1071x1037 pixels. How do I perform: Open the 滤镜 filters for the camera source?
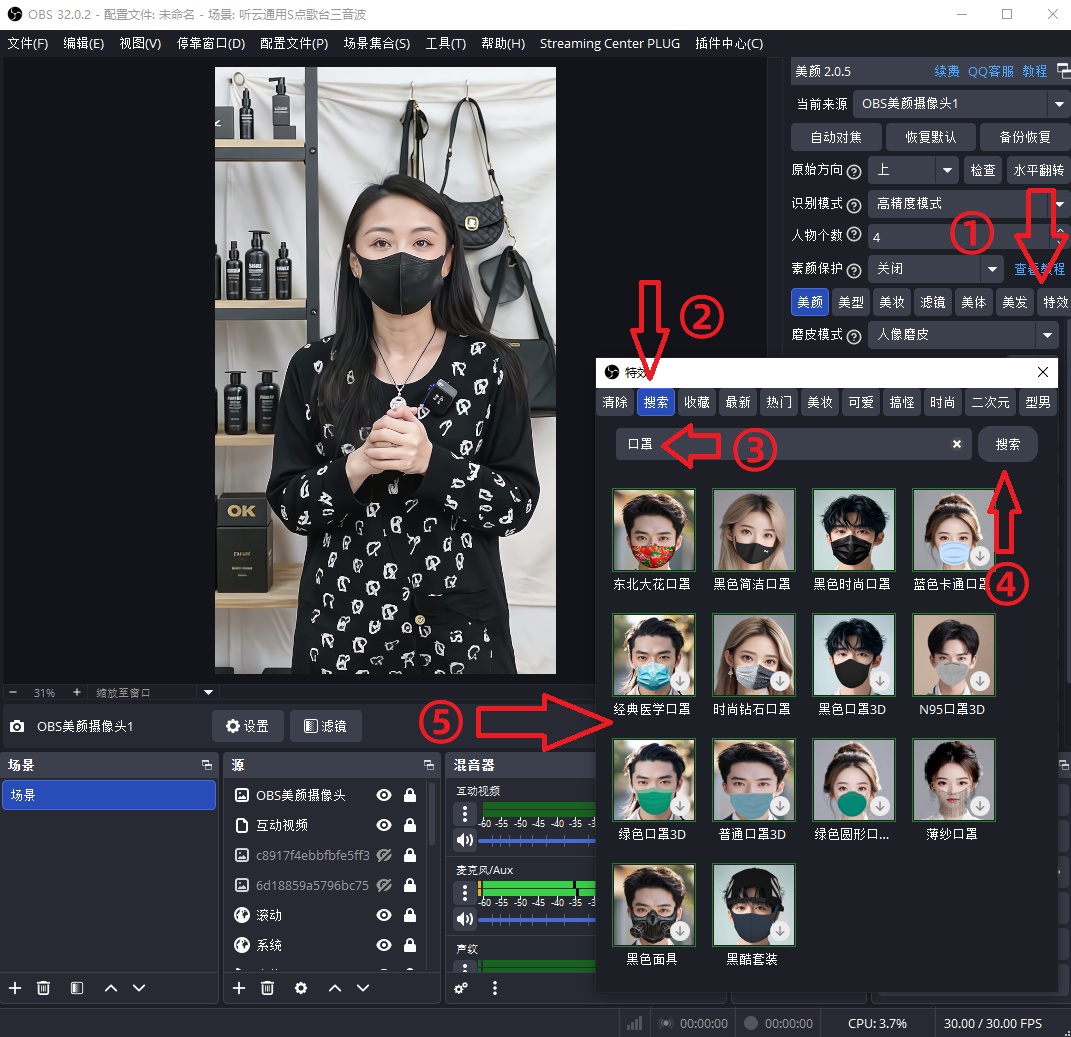coord(325,725)
